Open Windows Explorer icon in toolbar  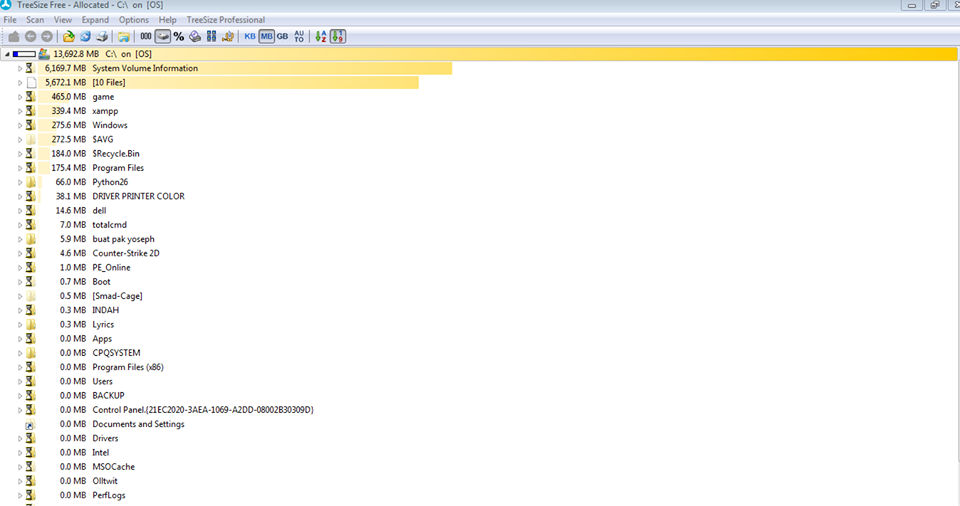[123, 36]
